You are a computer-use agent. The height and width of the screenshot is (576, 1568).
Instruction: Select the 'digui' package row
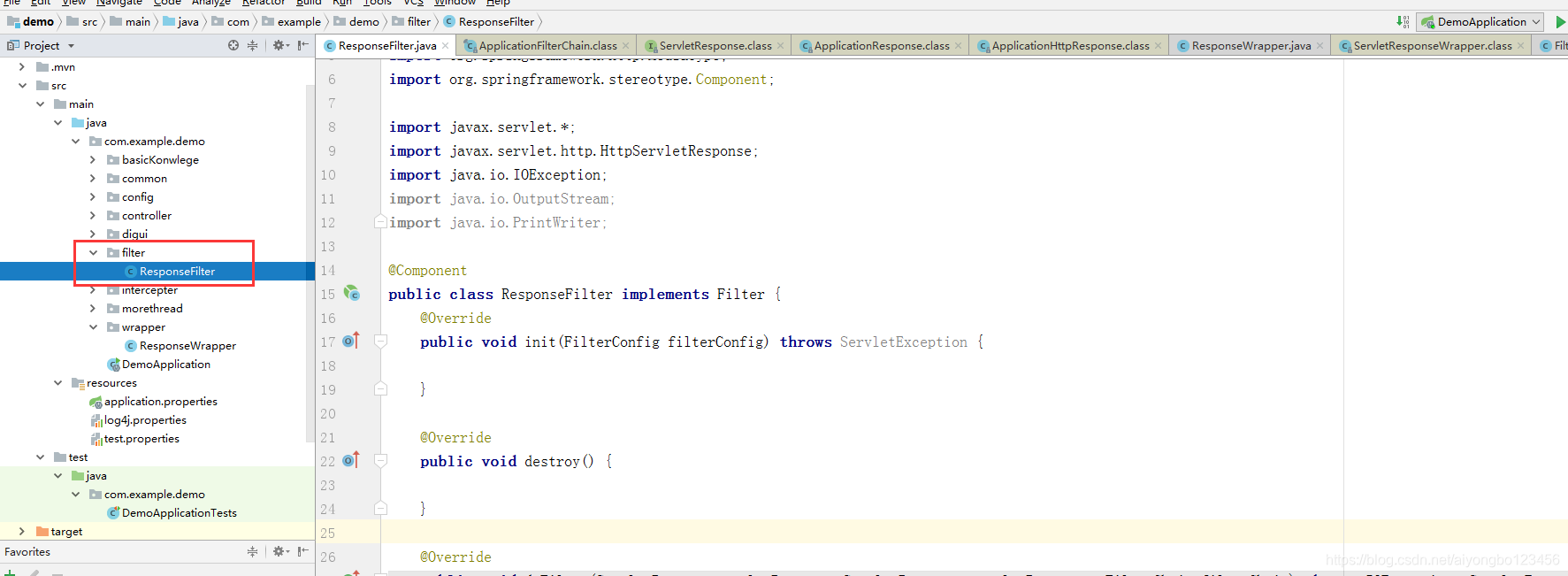[x=157, y=234]
